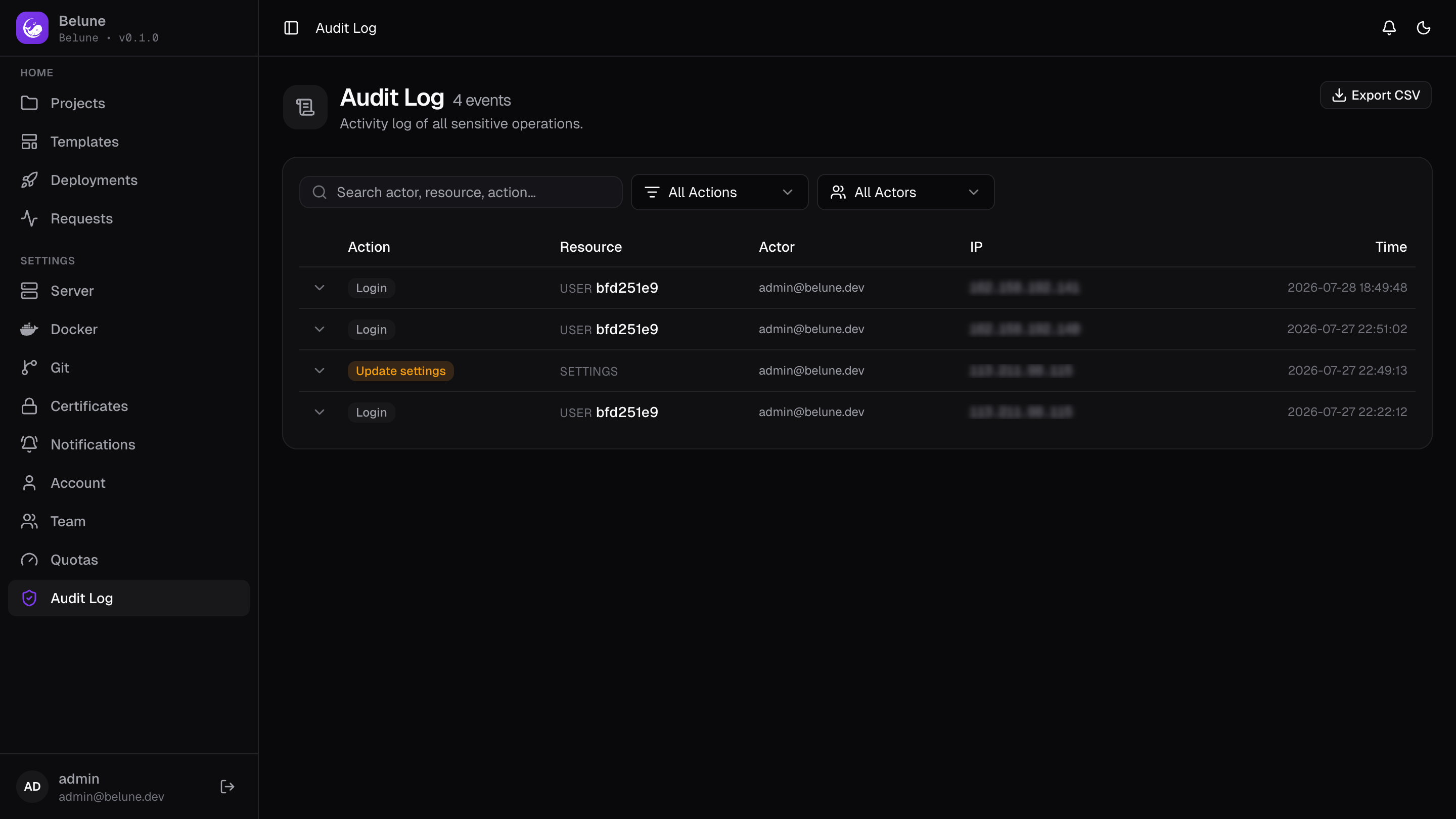1456x819 pixels.
Task: Click the Docker whale icon
Action: coord(29,329)
